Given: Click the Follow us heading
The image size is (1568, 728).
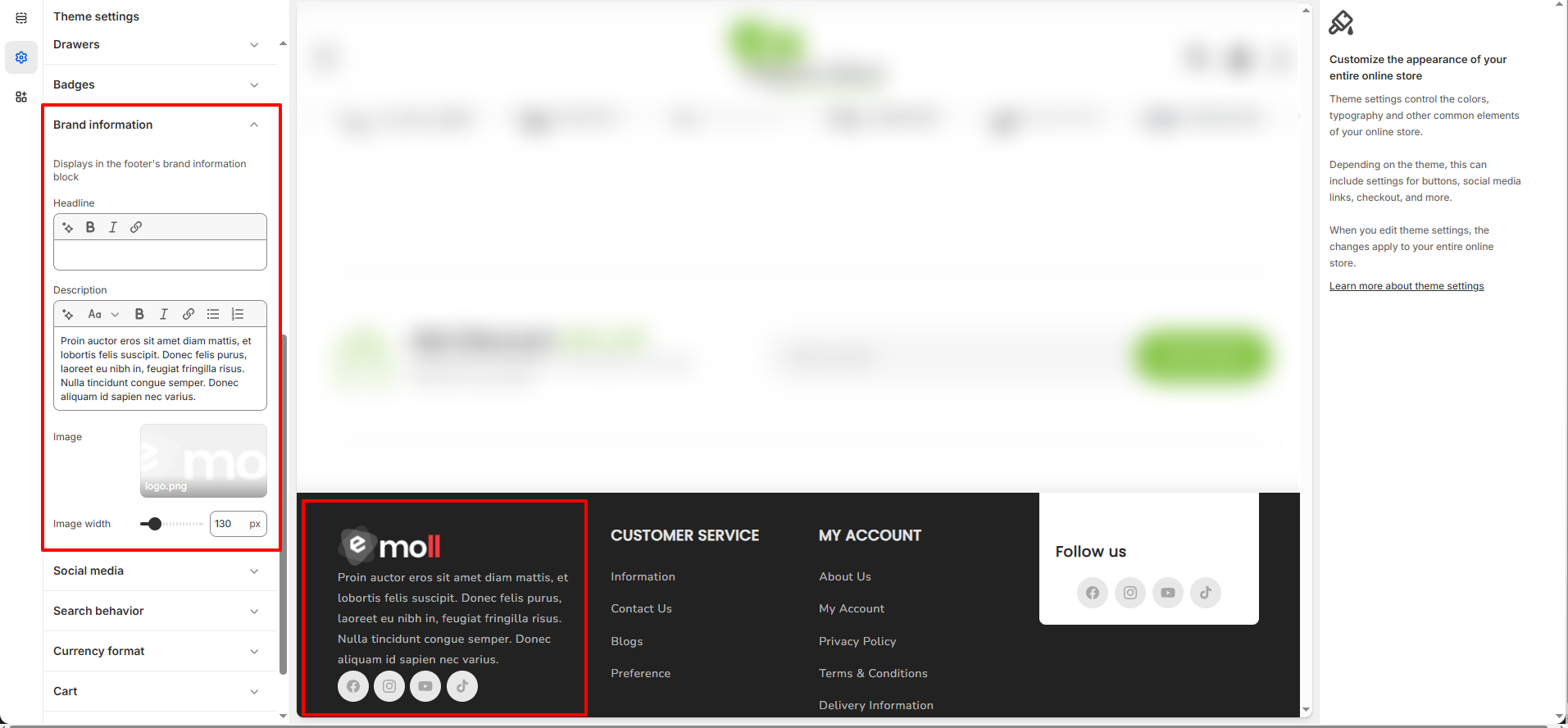Looking at the screenshot, I should coord(1091,552).
